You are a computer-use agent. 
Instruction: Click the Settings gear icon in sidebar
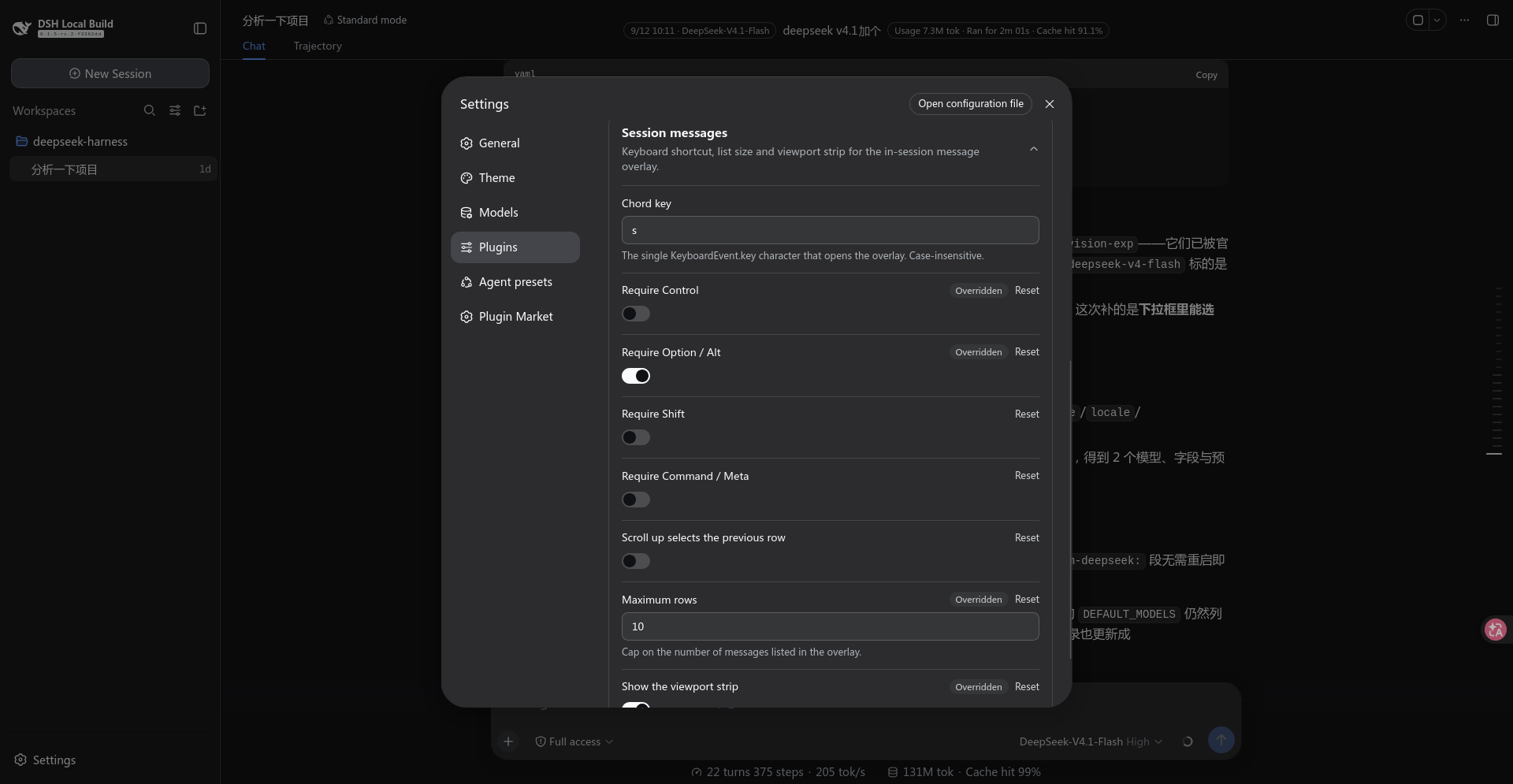point(20,760)
